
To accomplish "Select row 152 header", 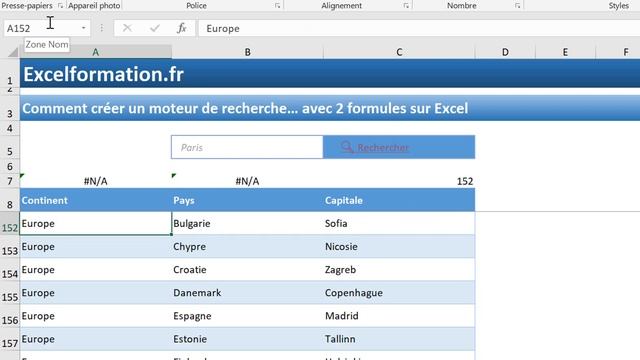I will tap(10, 223).
